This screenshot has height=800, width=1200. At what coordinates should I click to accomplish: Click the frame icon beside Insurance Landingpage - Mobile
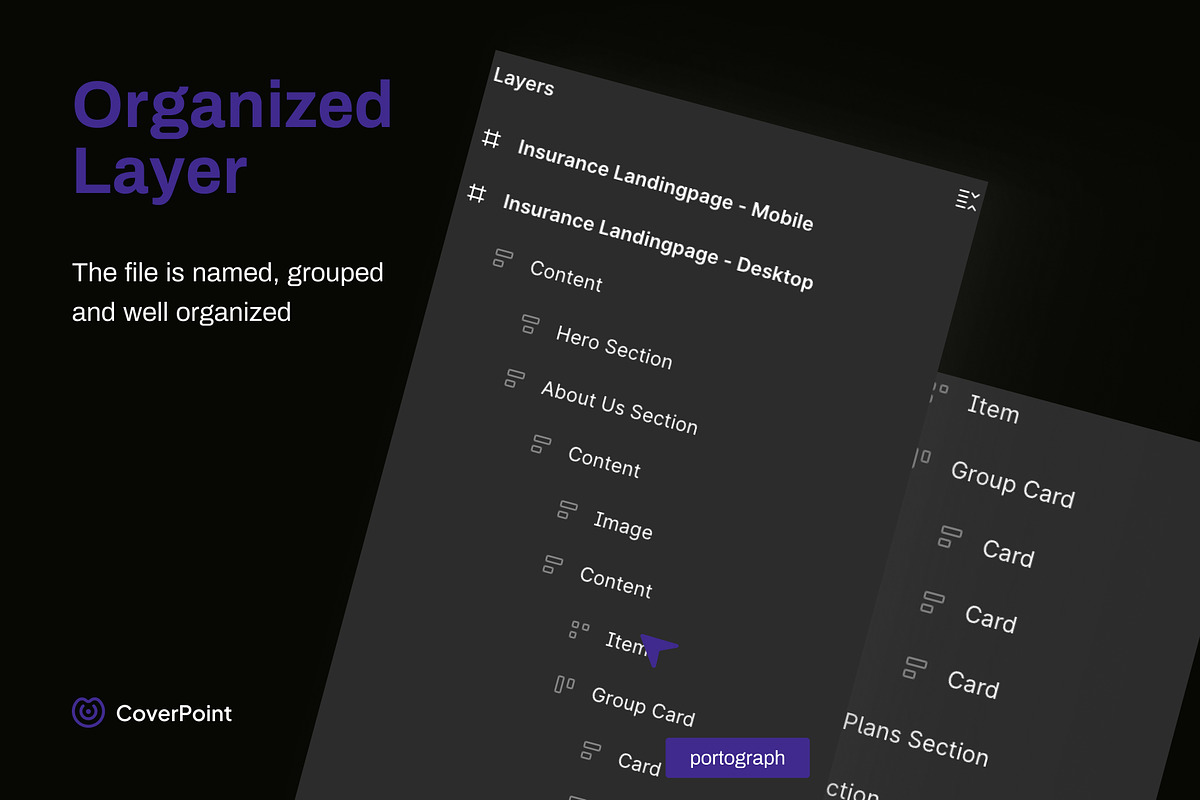(x=491, y=138)
